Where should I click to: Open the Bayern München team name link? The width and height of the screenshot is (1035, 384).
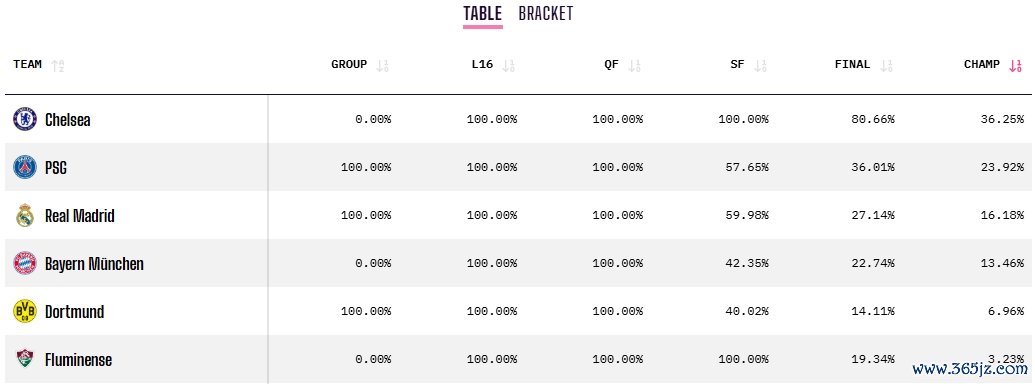coord(94,264)
